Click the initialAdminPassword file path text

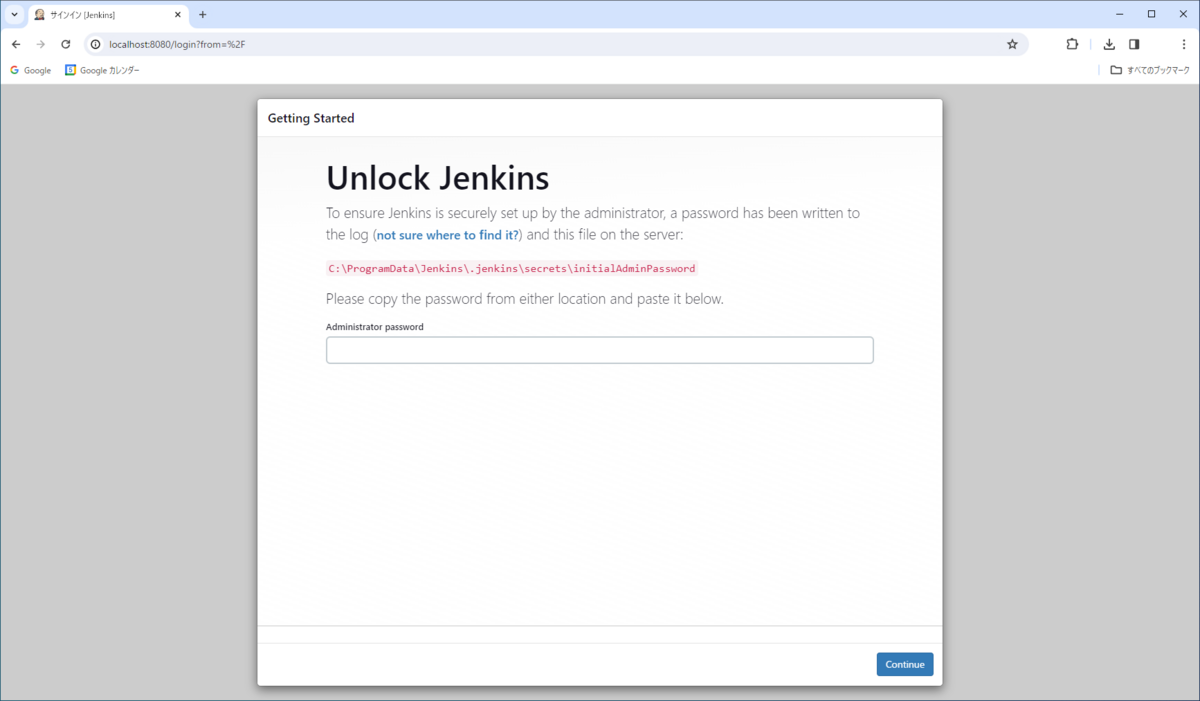coord(512,268)
